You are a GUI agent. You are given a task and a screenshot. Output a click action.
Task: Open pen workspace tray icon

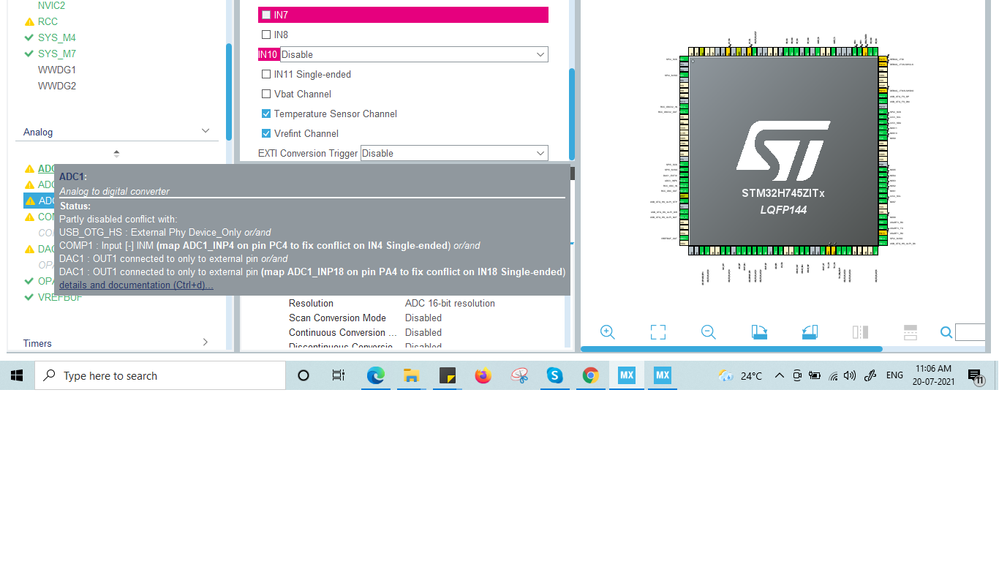click(870, 376)
